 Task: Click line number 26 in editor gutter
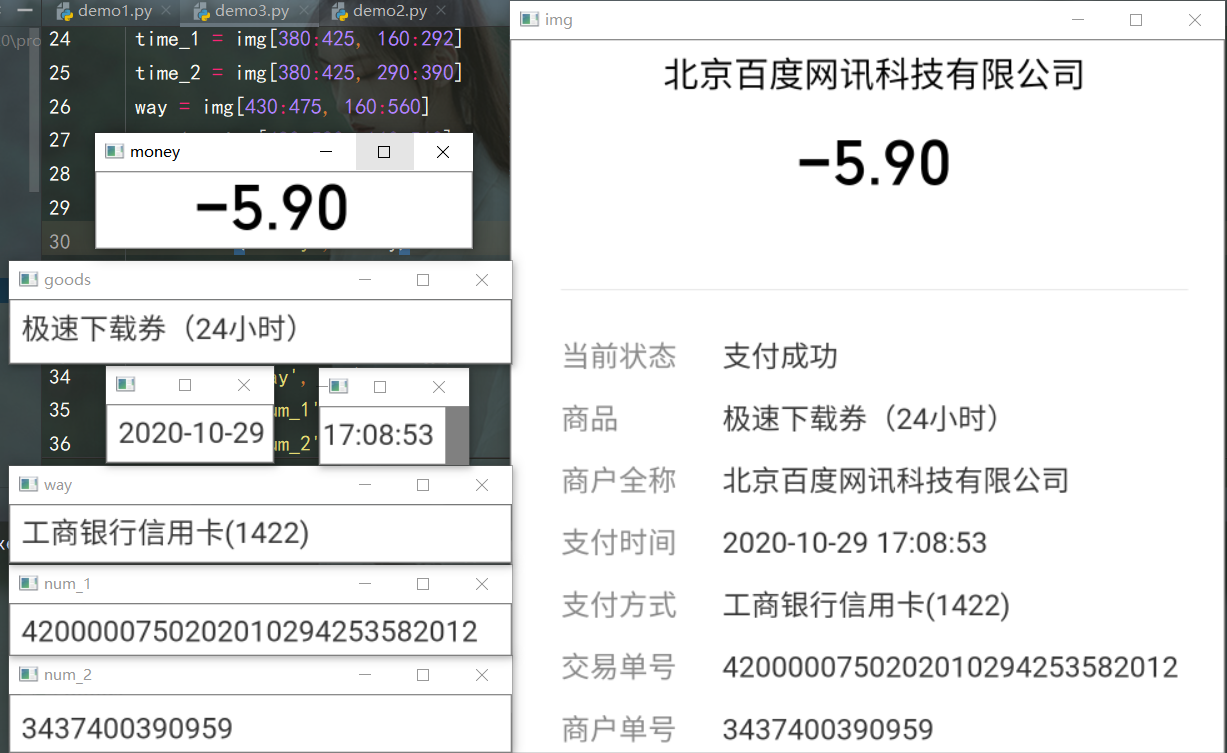[60, 106]
